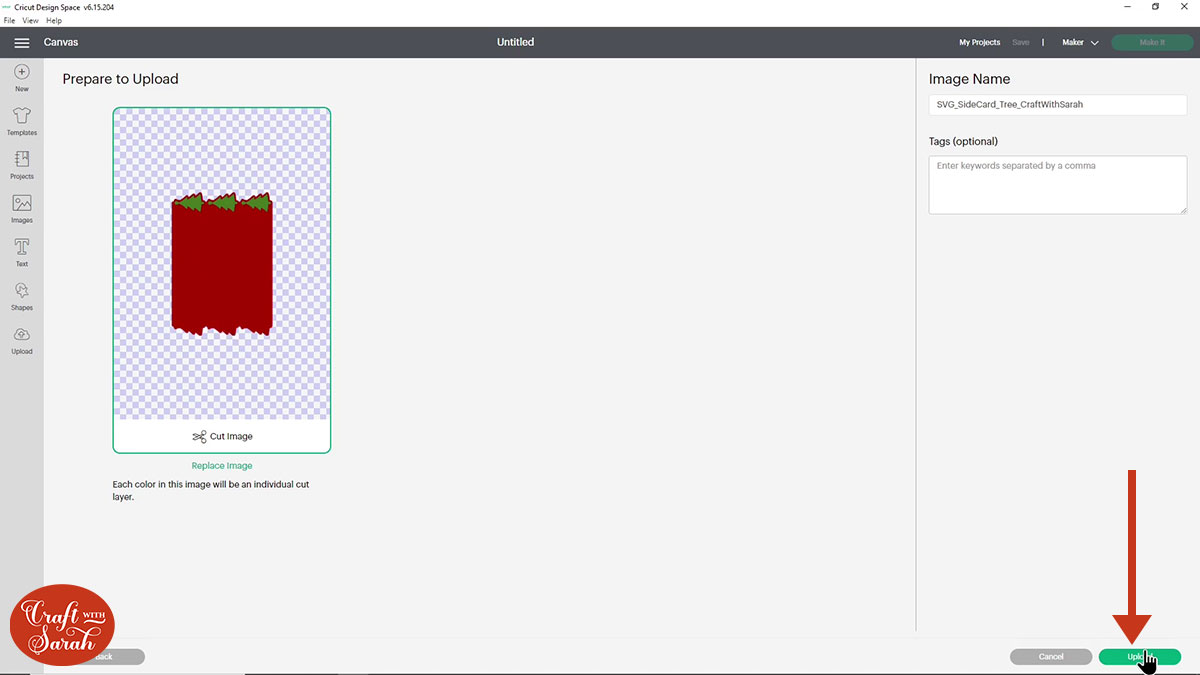Click the Make It button
The image size is (1200, 675).
[x=1153, y=42]
